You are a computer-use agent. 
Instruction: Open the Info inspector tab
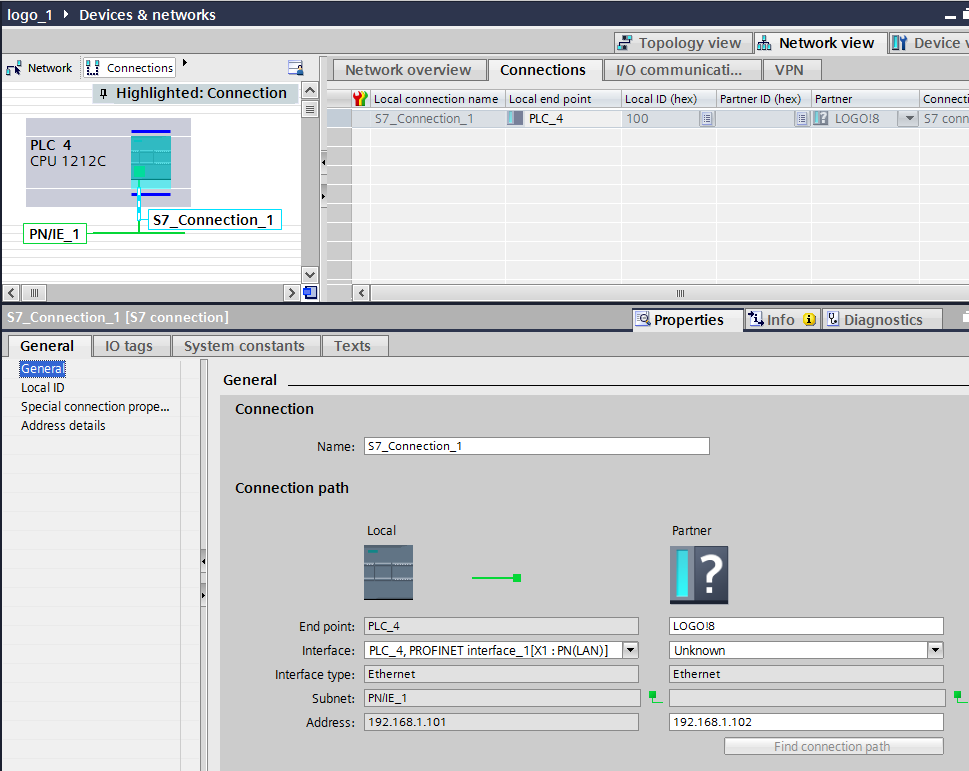[x=782, y=319]
